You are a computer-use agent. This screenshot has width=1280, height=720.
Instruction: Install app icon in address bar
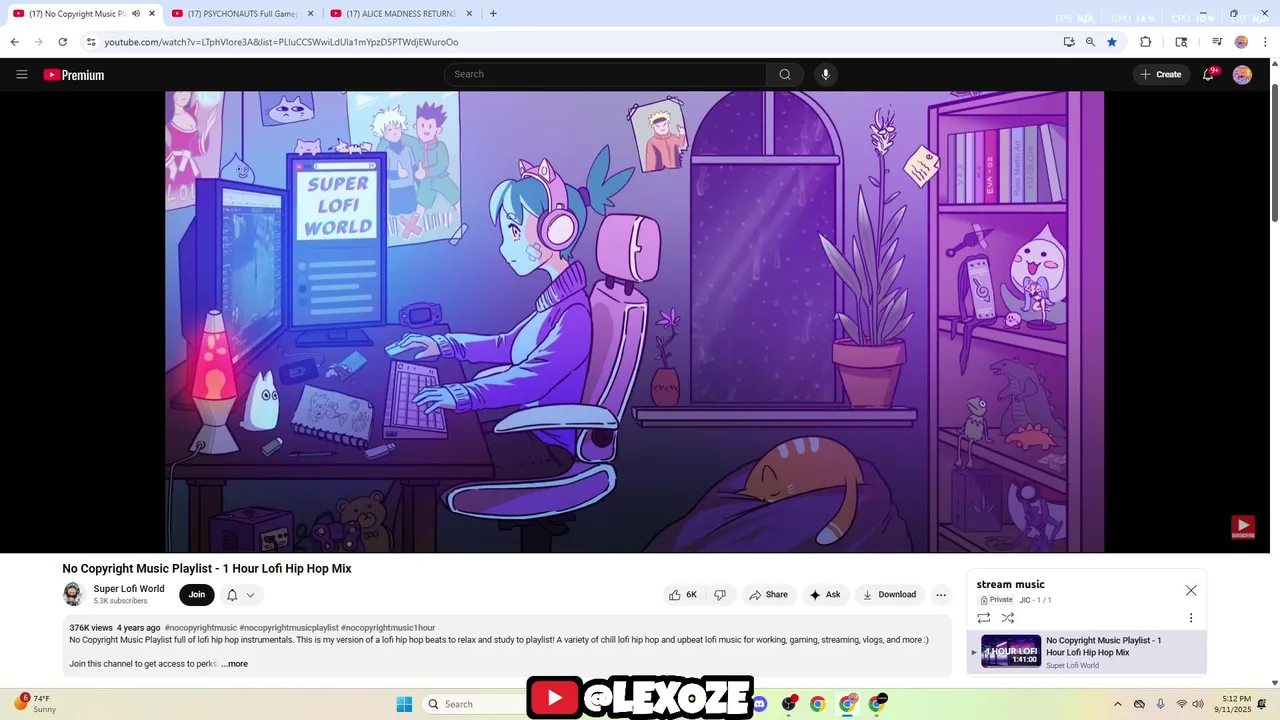coord(1069,42)
